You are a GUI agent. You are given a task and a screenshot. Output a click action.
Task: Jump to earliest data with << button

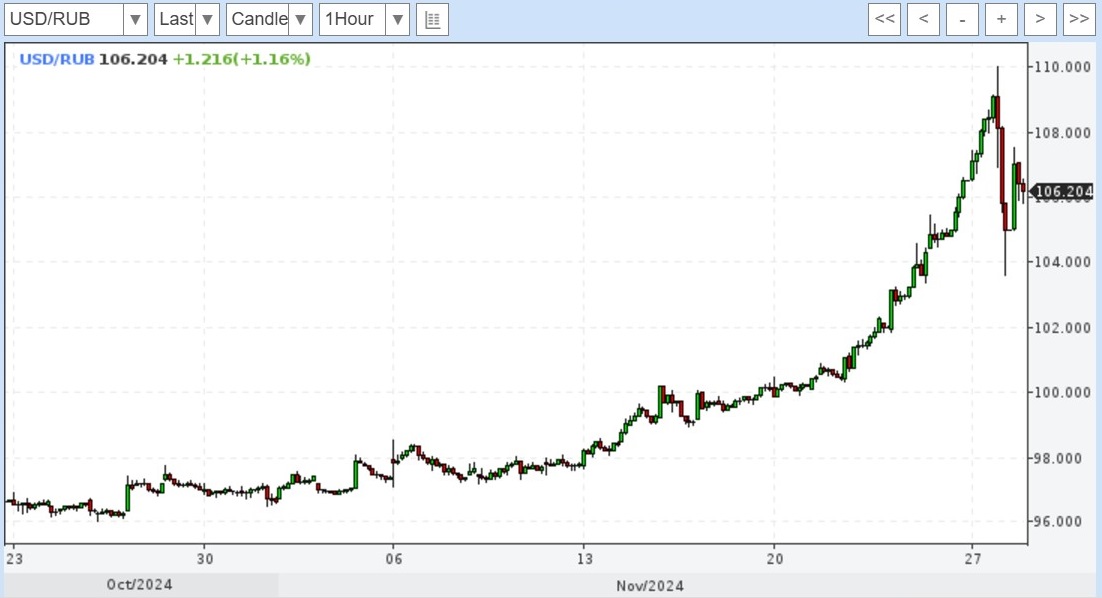[x=885, y=19]
